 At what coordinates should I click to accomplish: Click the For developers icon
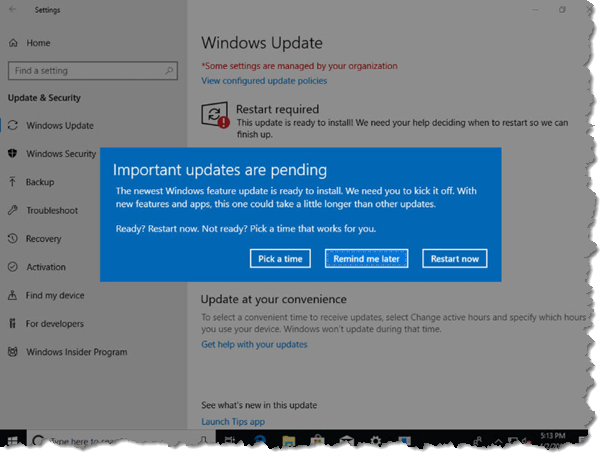[x=12, y=323]
